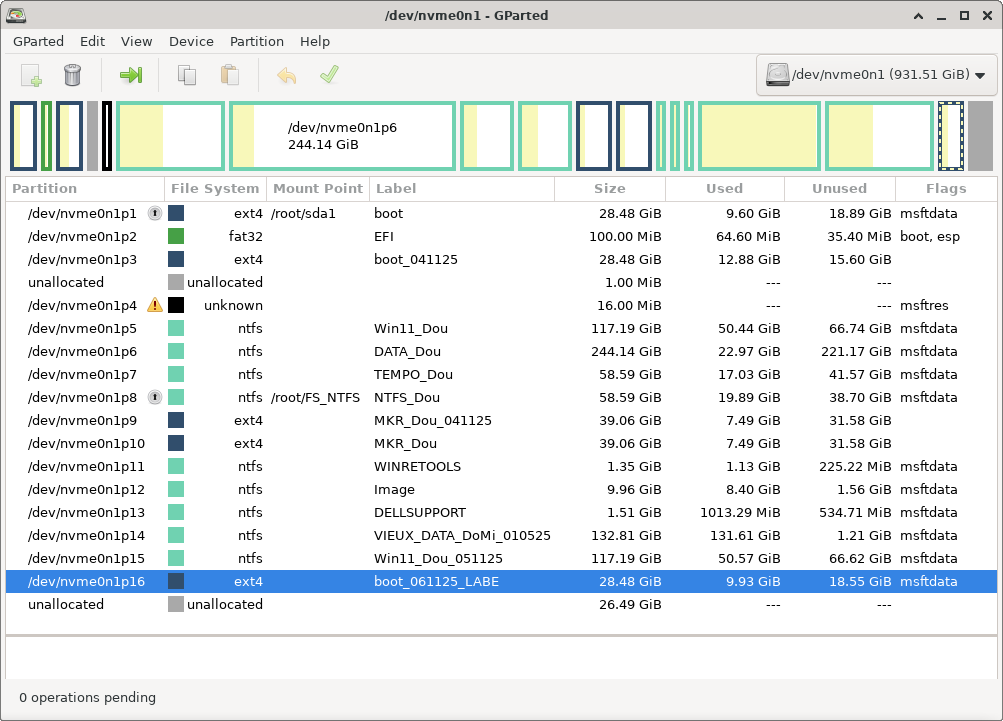Click the Size column header

tap(609, 188)
